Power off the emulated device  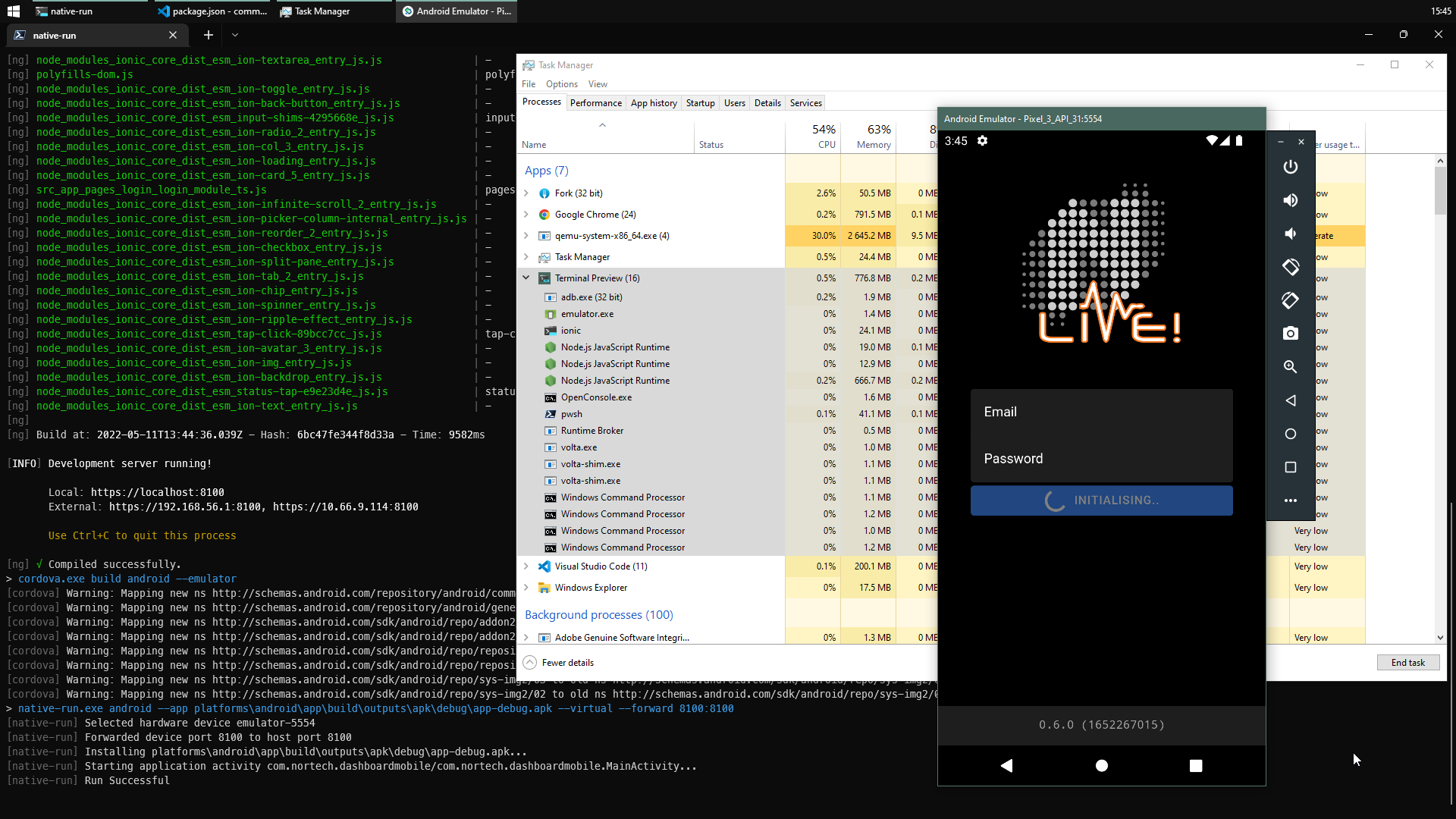[1291, 167]
